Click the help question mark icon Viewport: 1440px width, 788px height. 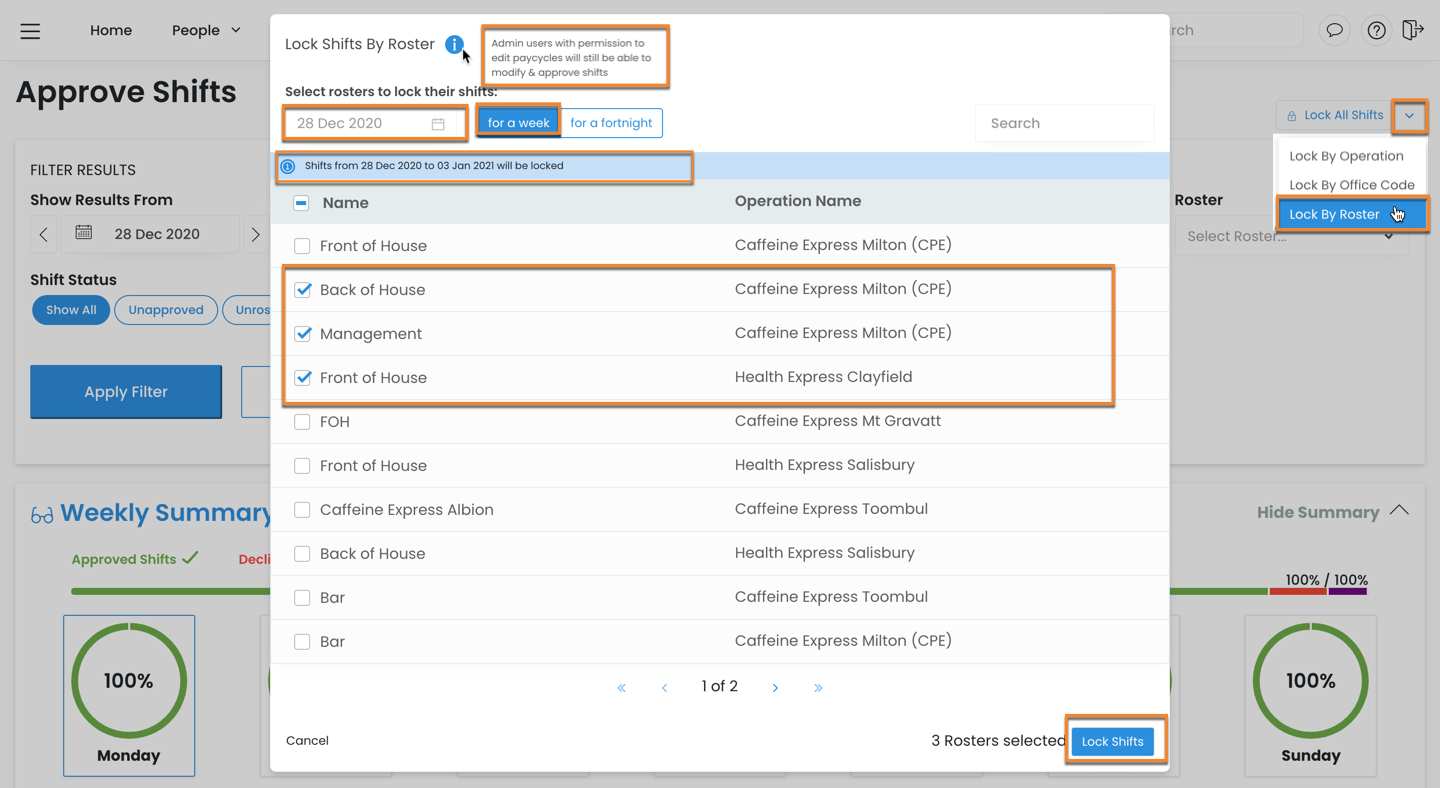coord(1377,30)
